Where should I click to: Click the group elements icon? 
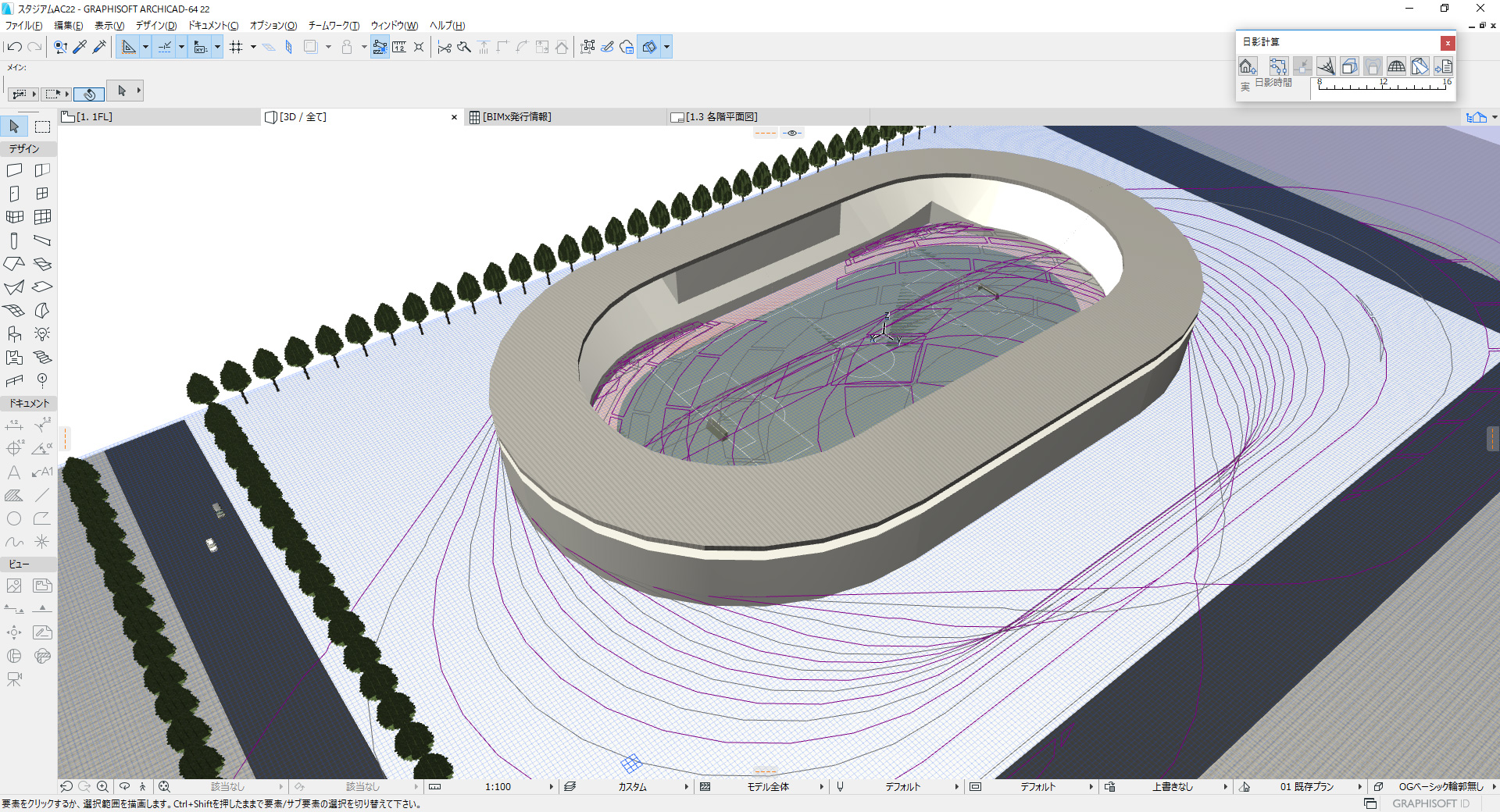pyautogui.click(x=587, y=47)
